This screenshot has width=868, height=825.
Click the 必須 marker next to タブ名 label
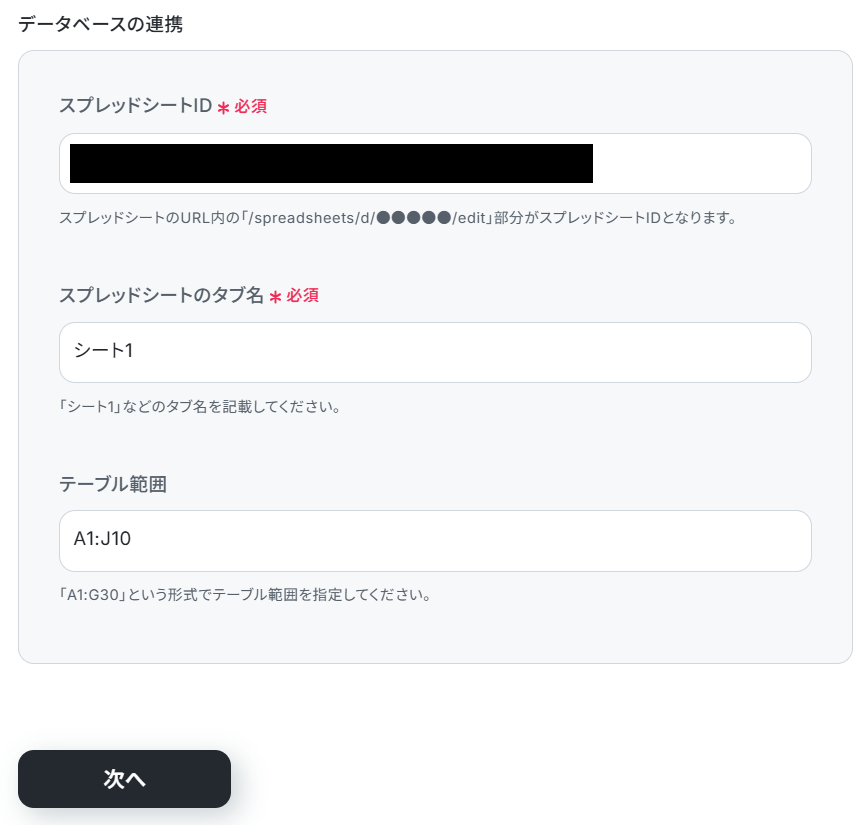(302, 295)
